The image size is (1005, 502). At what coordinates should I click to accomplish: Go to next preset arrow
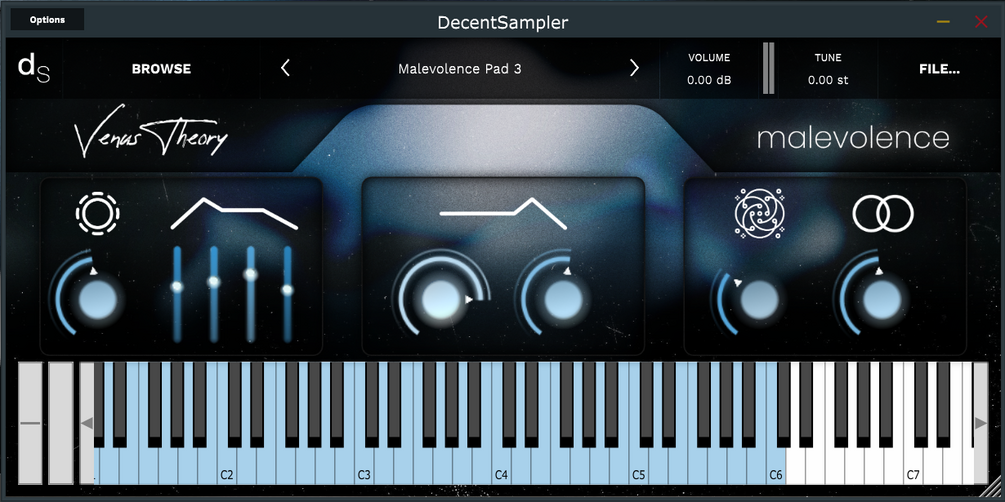pyautogui.click(x=634, y=68)
